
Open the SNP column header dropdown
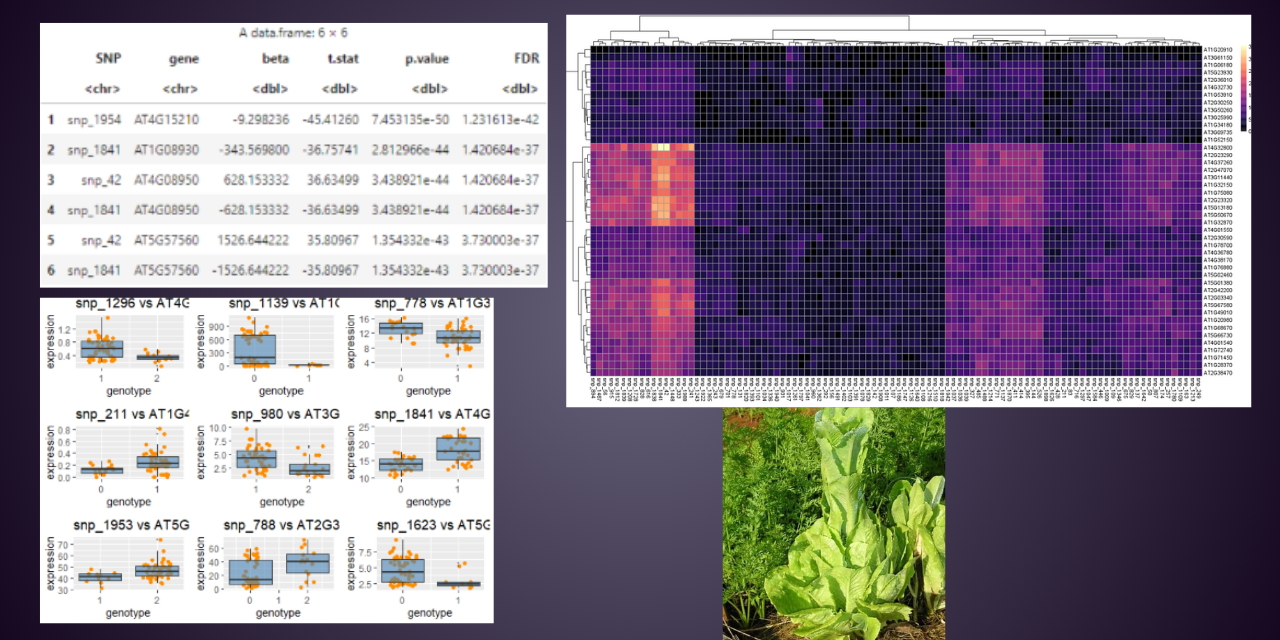(x=109, y=58)
